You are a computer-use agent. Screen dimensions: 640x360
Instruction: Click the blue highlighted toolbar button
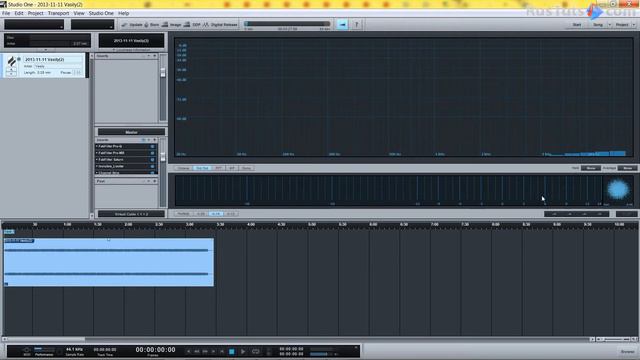pos(342,24)
